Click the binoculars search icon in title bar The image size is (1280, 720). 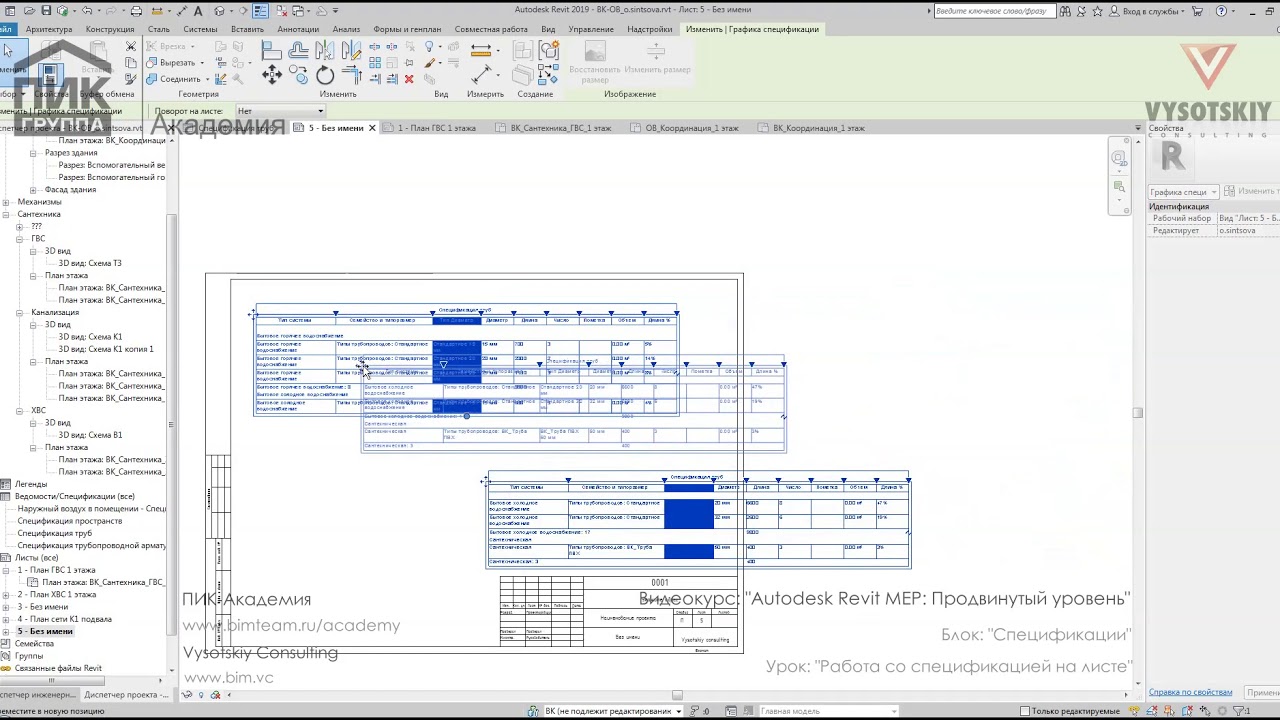1065,11
